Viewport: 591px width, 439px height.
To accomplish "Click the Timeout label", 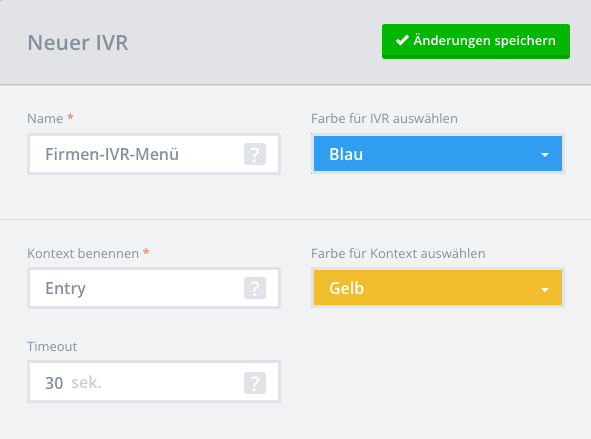I will click(52, 347).
